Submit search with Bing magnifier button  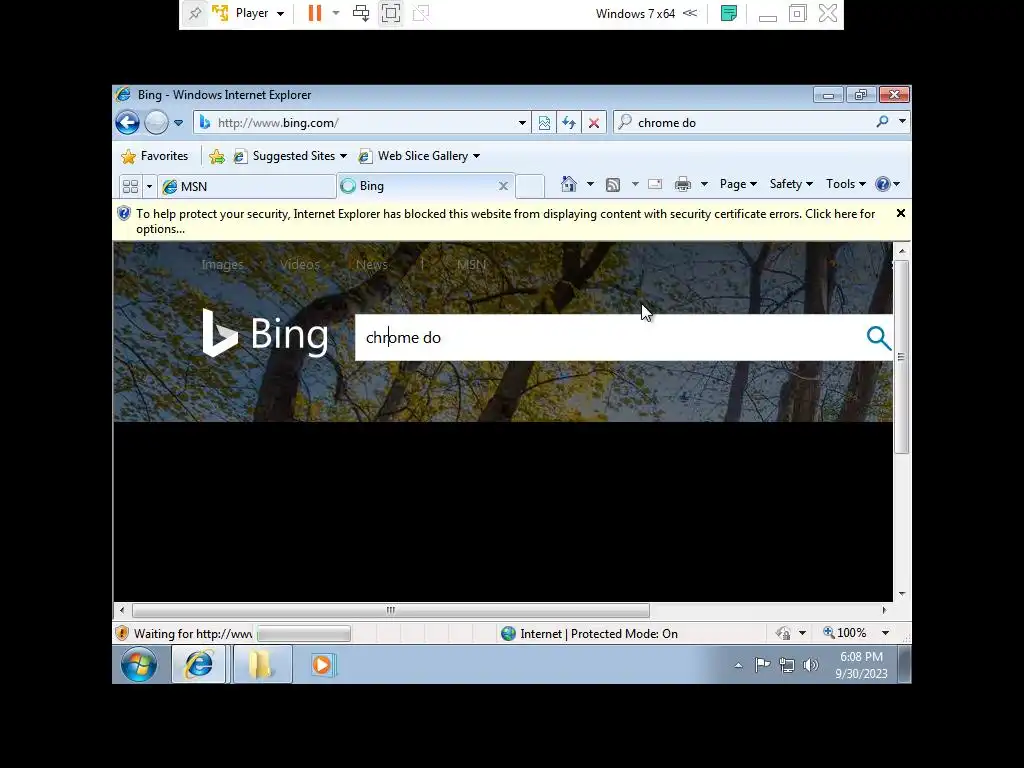point(878,338)
